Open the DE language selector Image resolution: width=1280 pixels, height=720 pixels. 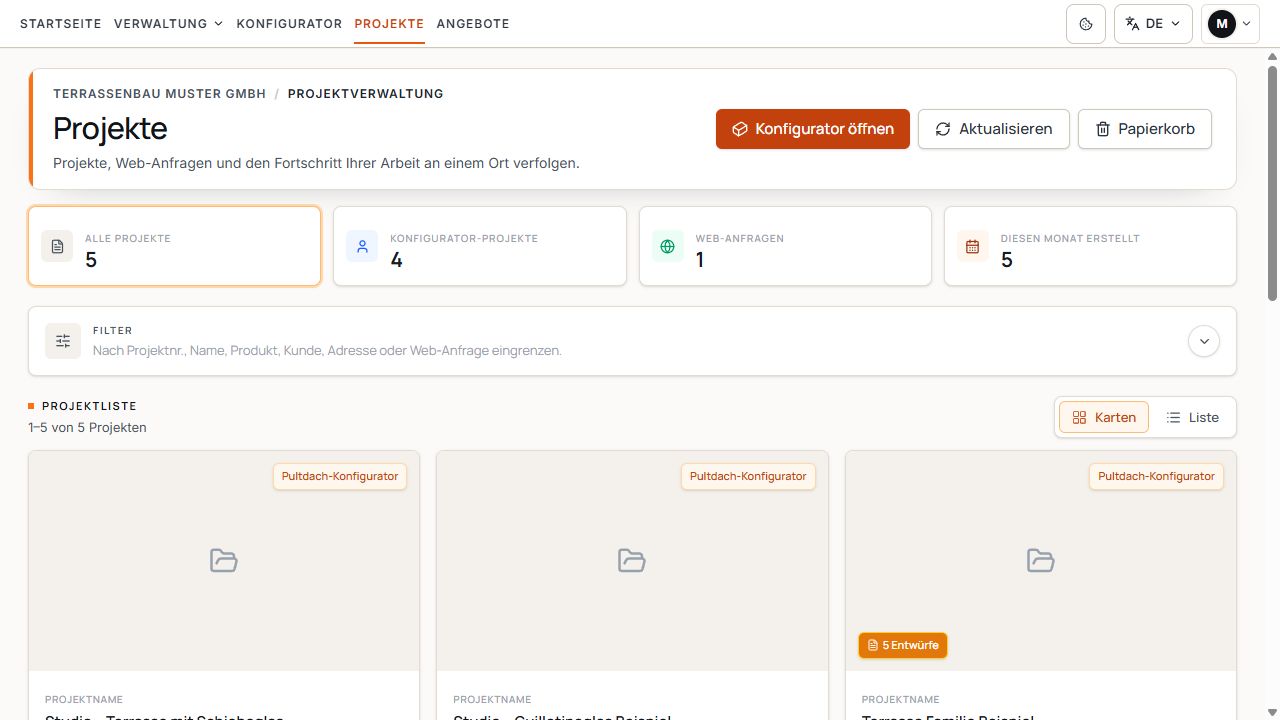(x=1153, y=24)
